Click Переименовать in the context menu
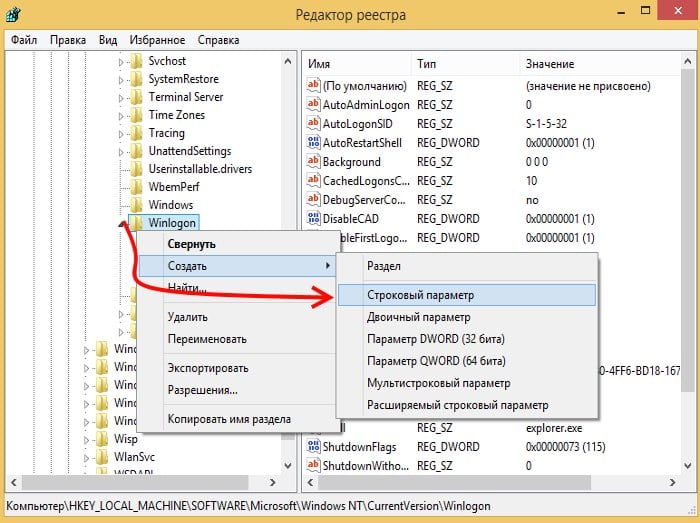The height and width of the screenshot is (523, 700). point(207,339)
